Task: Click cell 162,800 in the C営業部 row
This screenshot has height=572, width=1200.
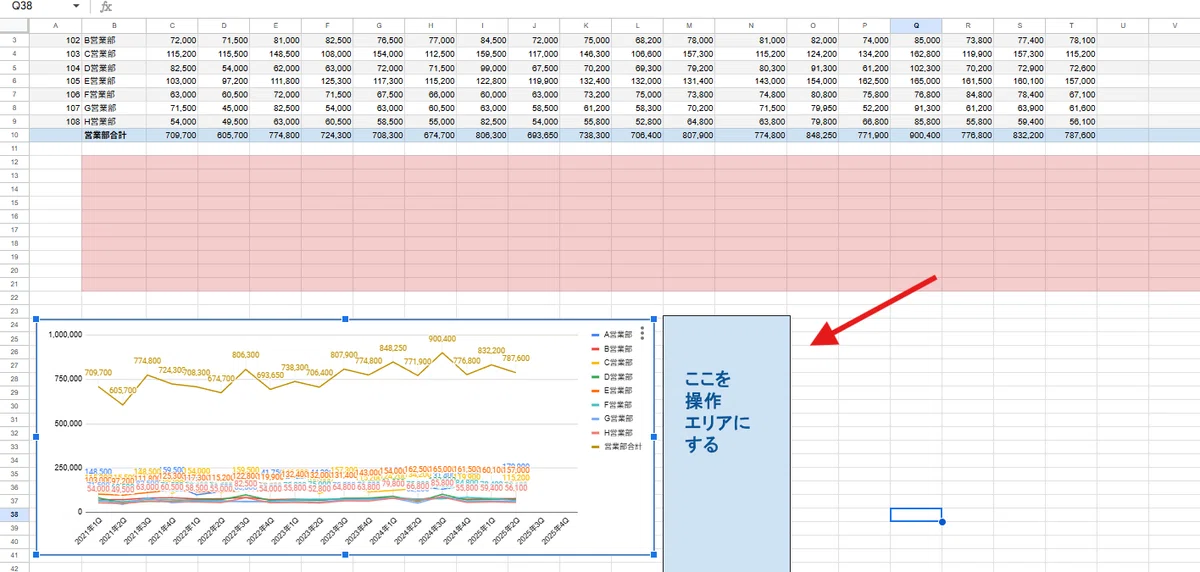Action: [x=916, y=52]
